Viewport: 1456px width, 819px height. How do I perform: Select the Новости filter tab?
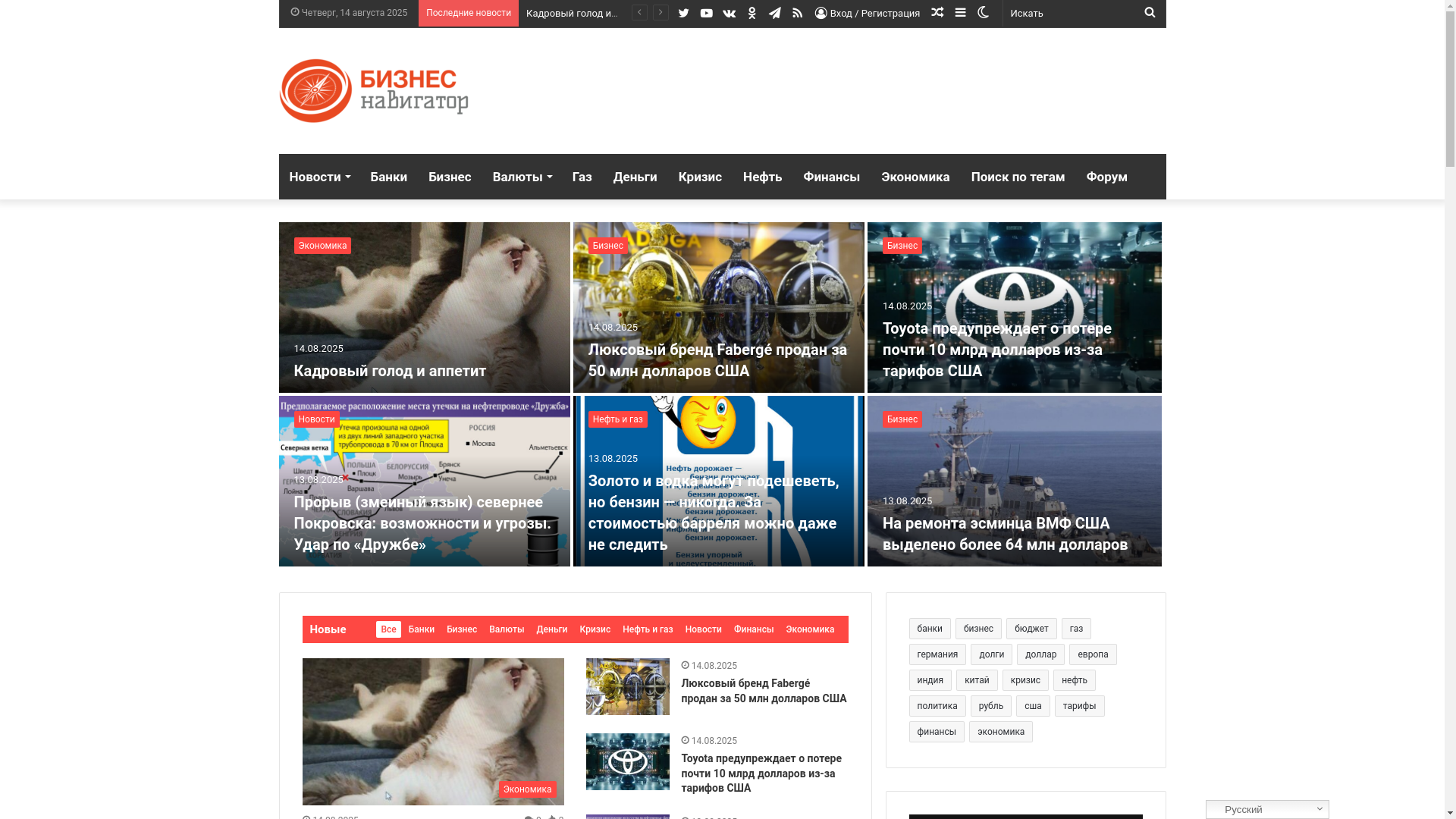(703, 629)
